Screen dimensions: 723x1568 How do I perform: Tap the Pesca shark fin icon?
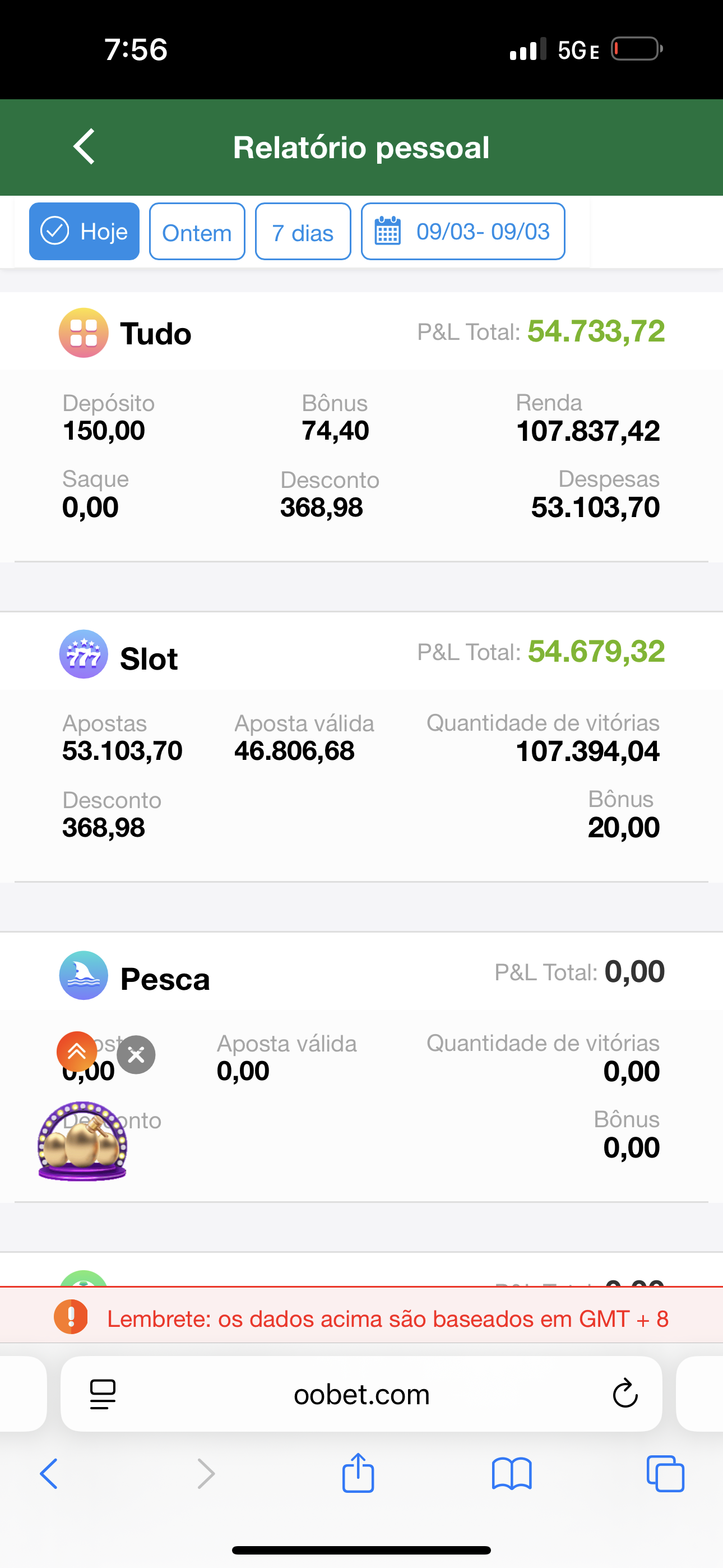pos(84,975)
